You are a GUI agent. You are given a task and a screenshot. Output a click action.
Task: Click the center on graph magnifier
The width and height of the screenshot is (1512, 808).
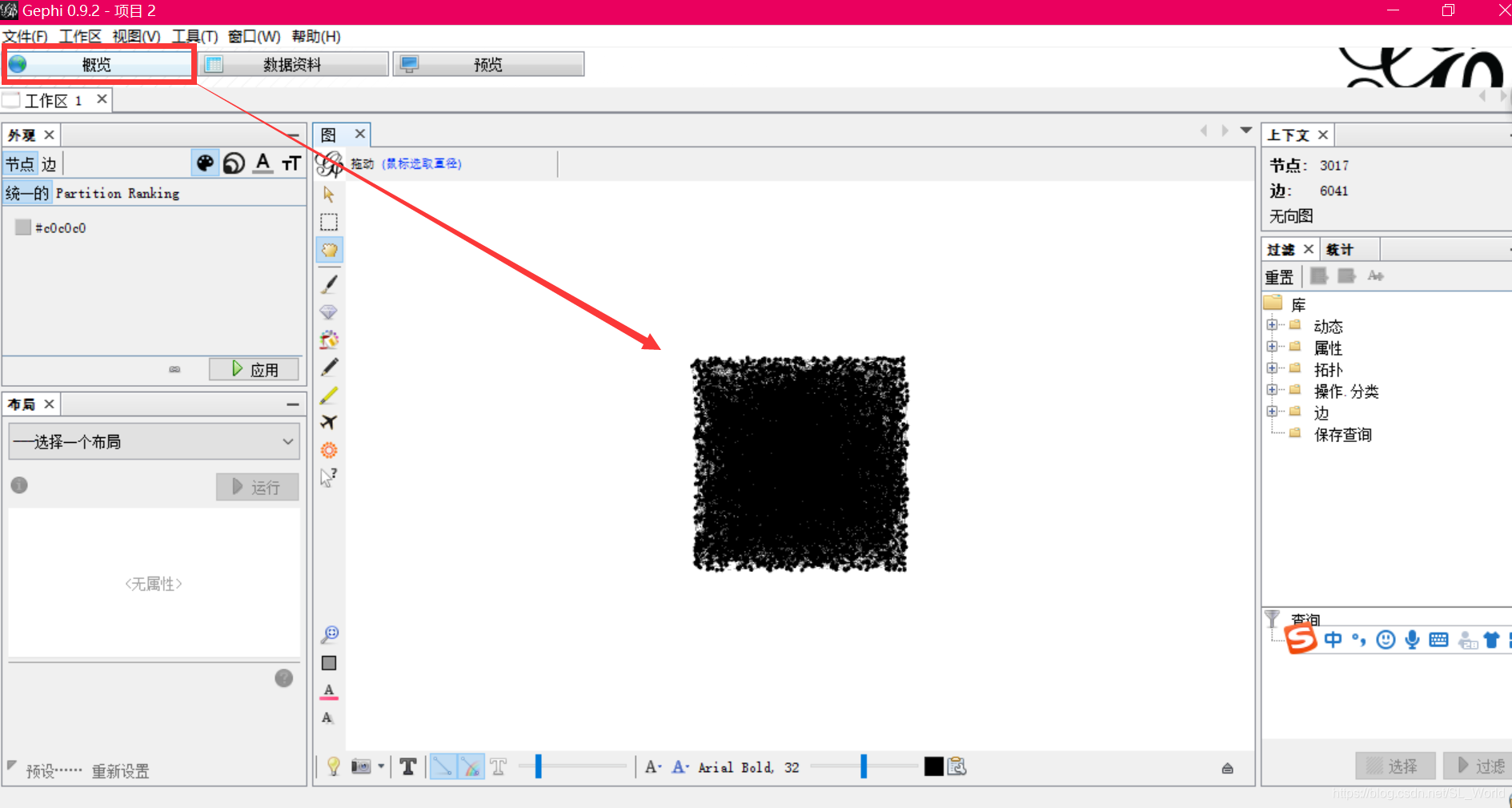click(x=330, y=635)
